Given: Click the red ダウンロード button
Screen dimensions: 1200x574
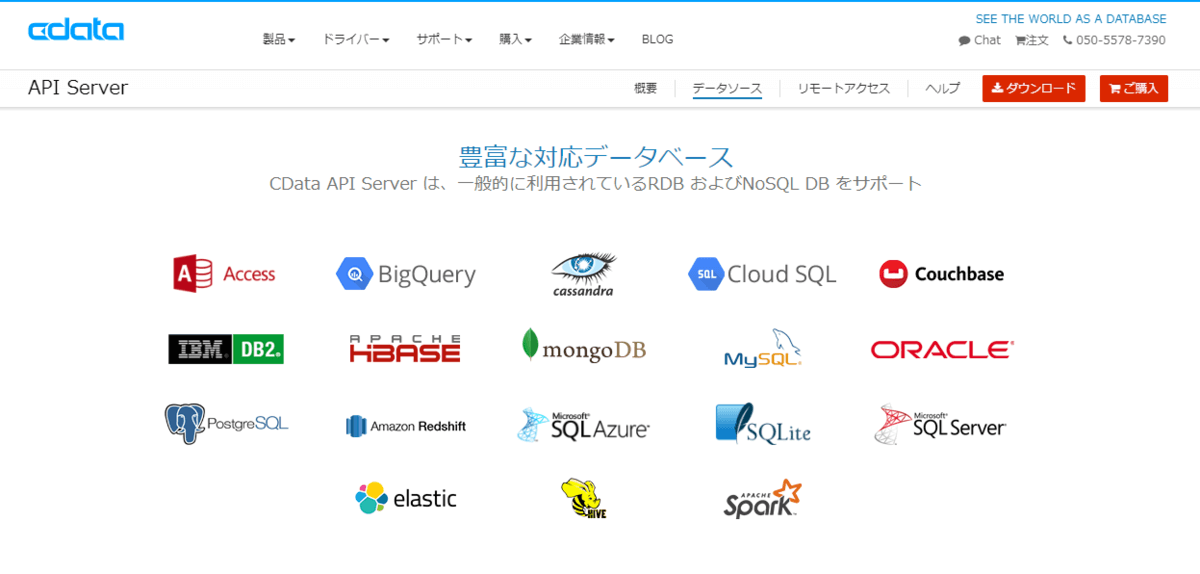Looking at the screenshot, I should (1033, 88).
